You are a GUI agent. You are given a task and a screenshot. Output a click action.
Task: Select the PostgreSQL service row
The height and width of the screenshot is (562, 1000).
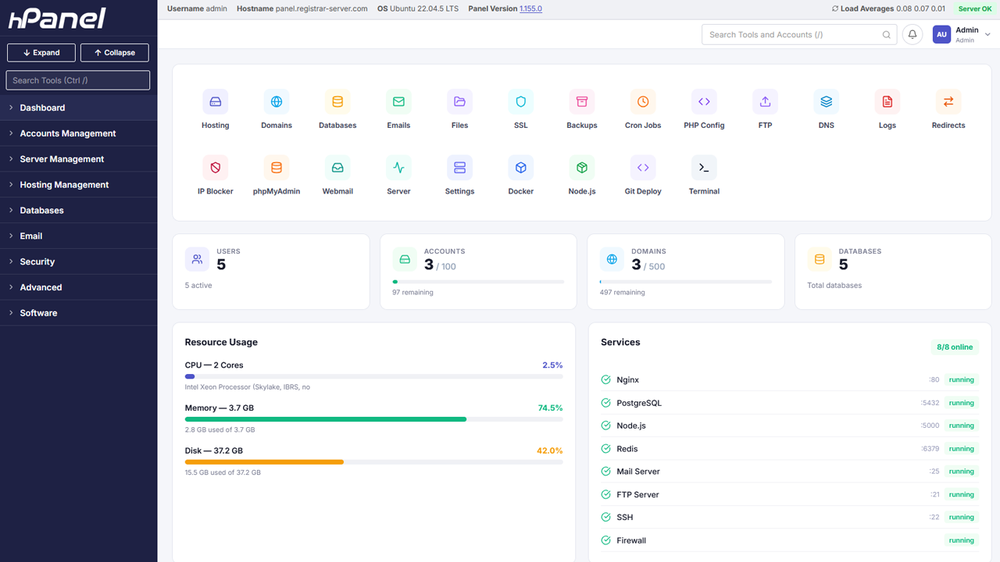(x=790, y=403)
